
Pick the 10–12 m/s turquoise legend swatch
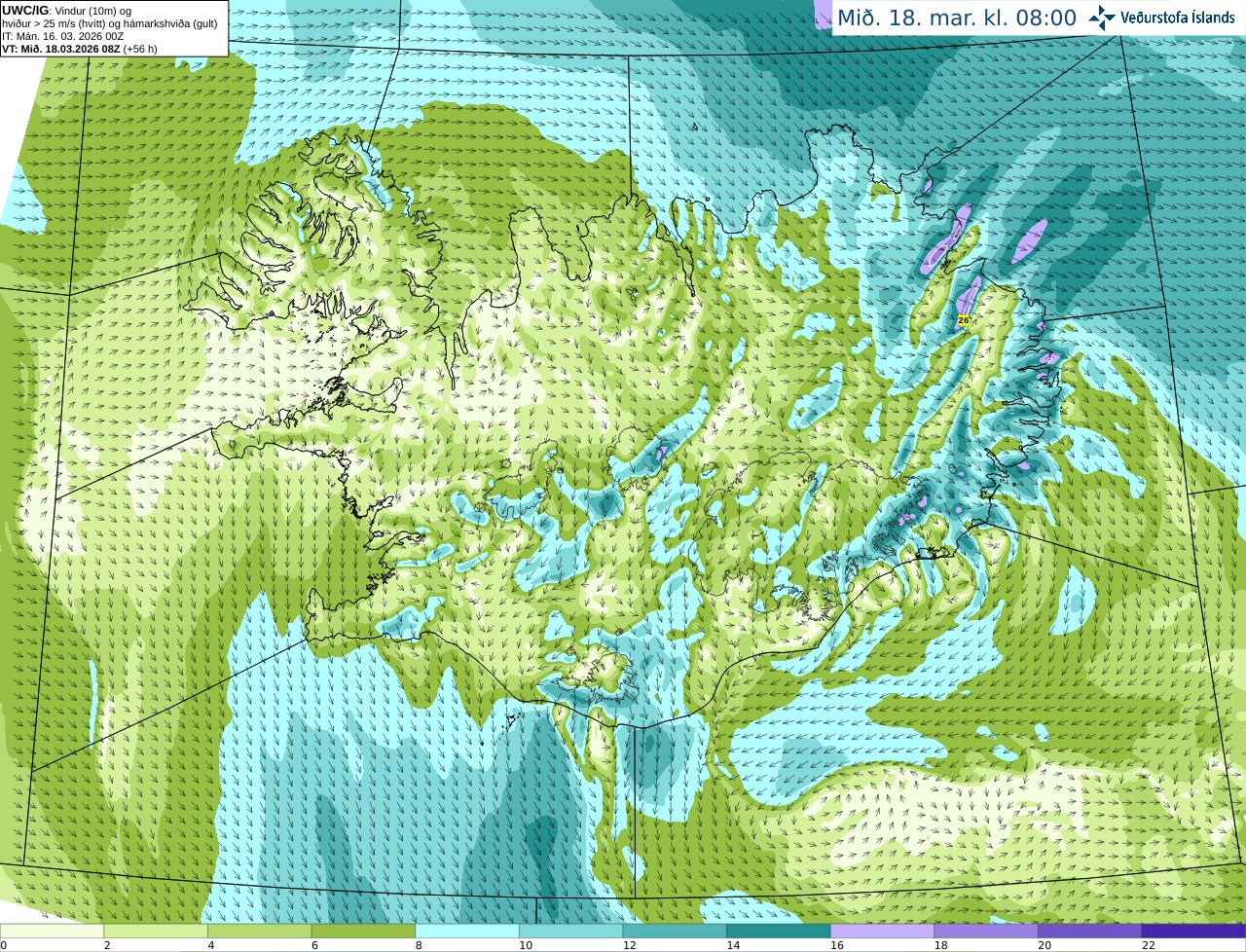pyautogui.click(x=570, y=931)
